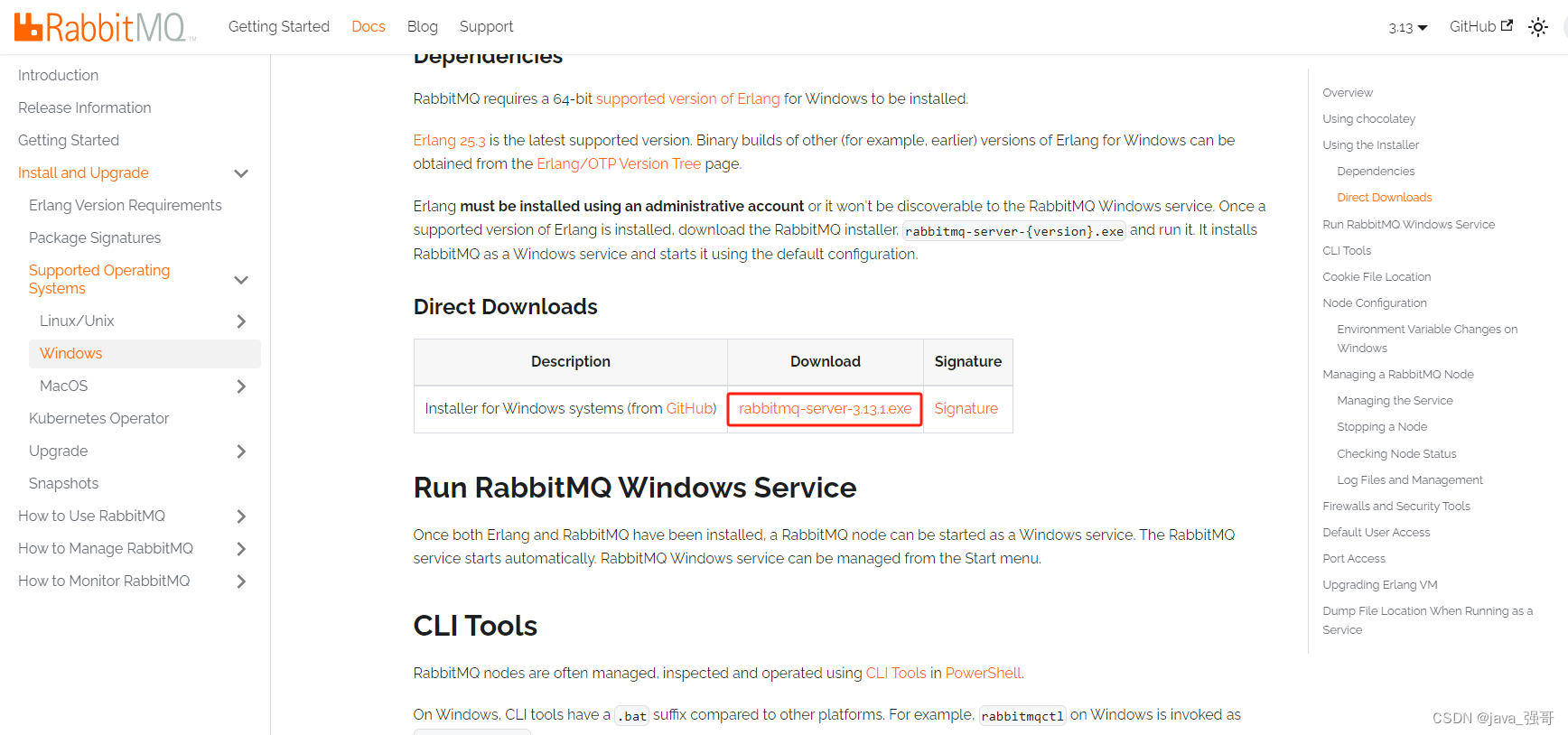Image resolution: width=1568 pixels, height=735 pixels.
Task: Follow the supported version of Erlang link
Action: 687,98
